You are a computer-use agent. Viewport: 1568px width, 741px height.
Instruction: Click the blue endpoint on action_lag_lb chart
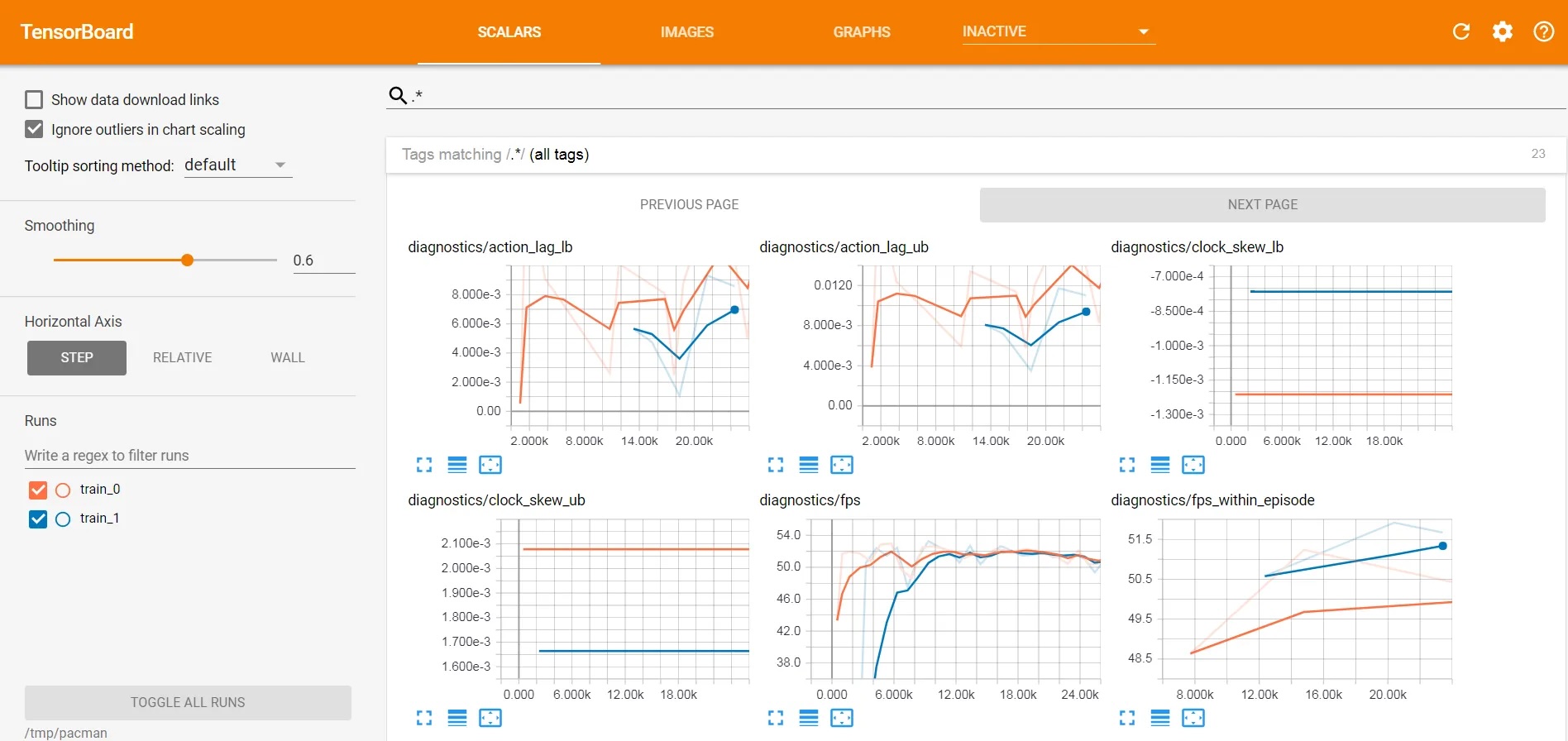[734, 310]
